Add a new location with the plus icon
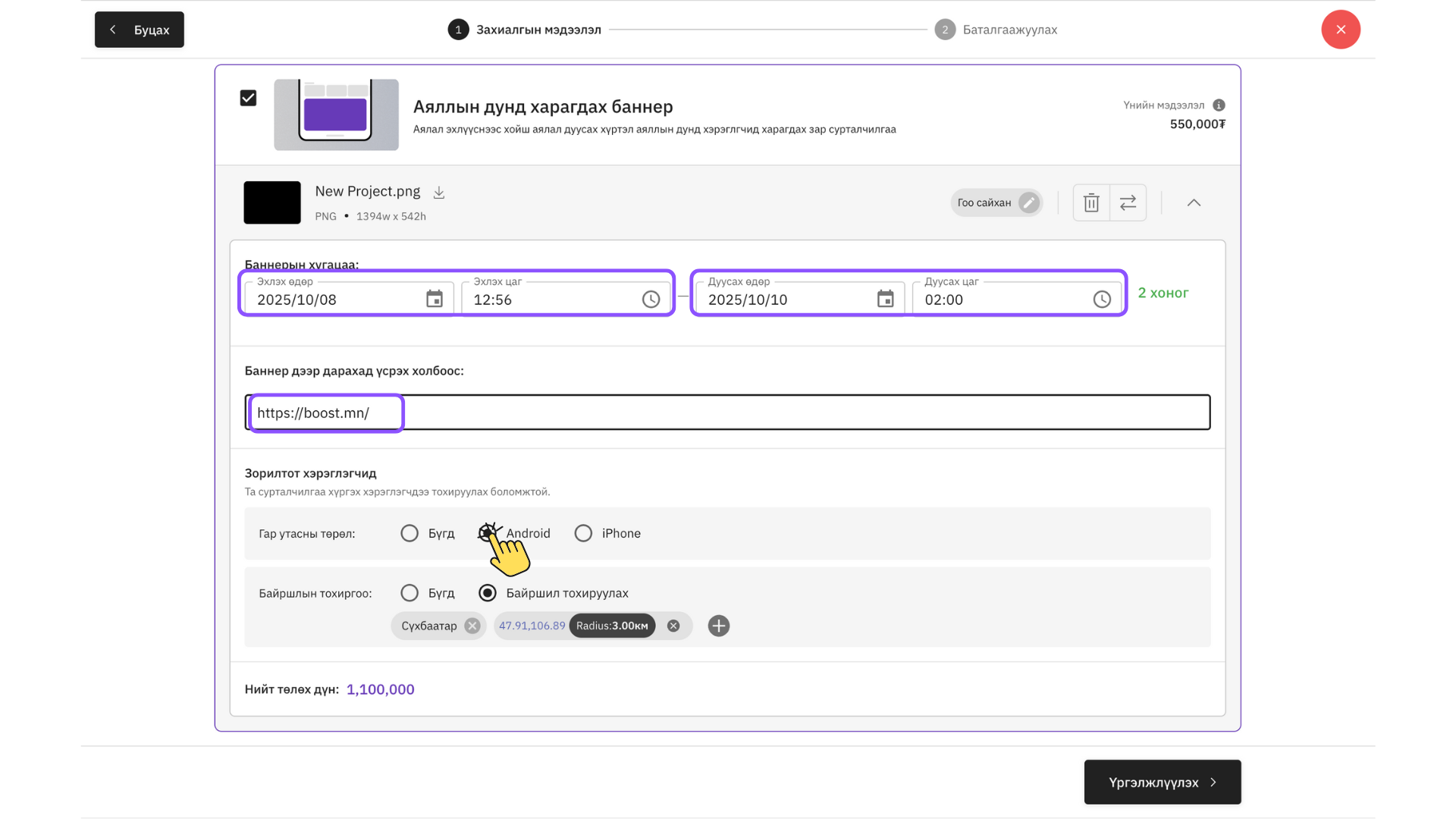1456x819 pixels. 718,626
